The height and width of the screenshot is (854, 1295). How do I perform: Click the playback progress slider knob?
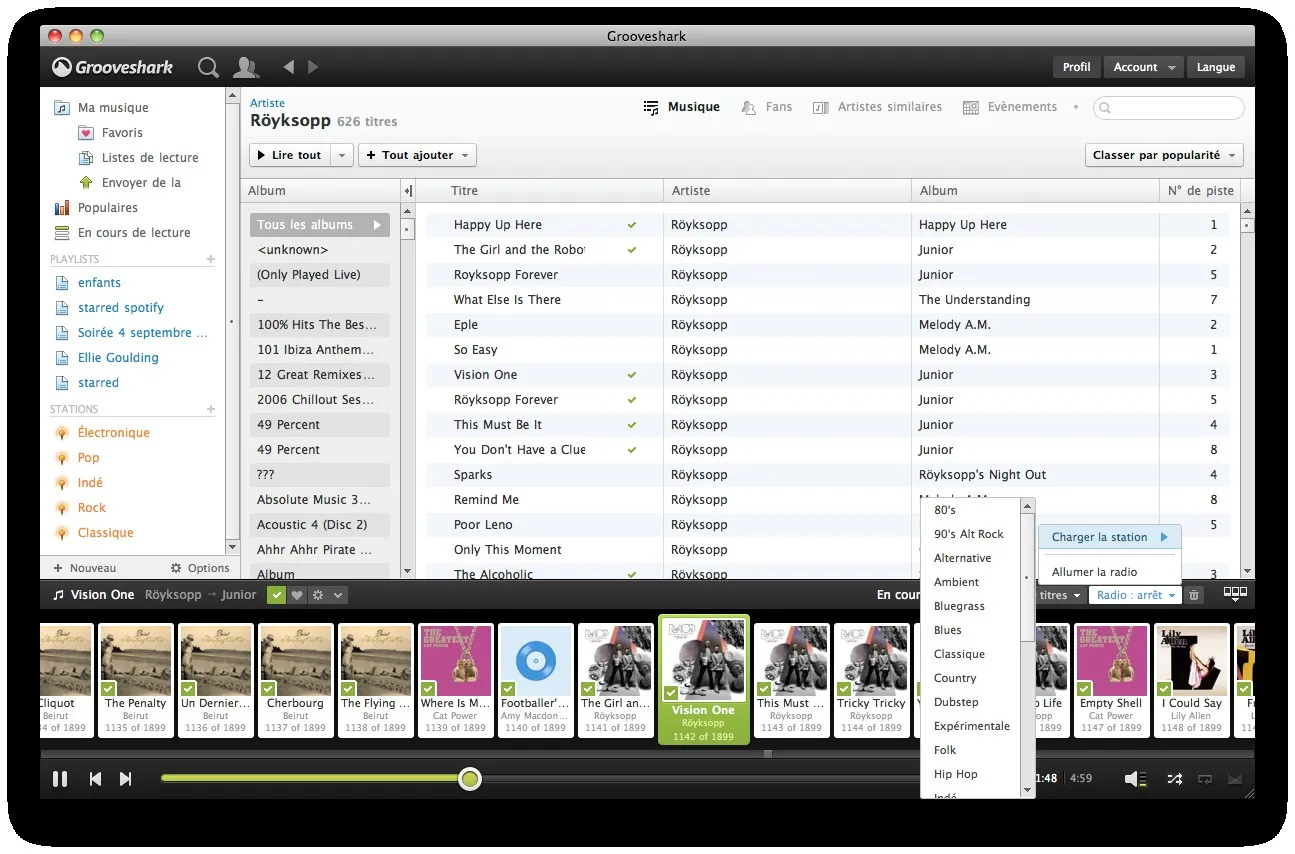pyautogui.click(x=470, y=778)
